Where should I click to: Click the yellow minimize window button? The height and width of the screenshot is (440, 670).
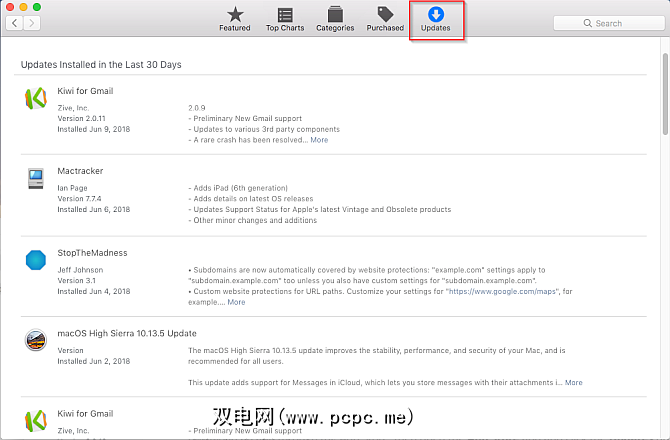[24, 7]
